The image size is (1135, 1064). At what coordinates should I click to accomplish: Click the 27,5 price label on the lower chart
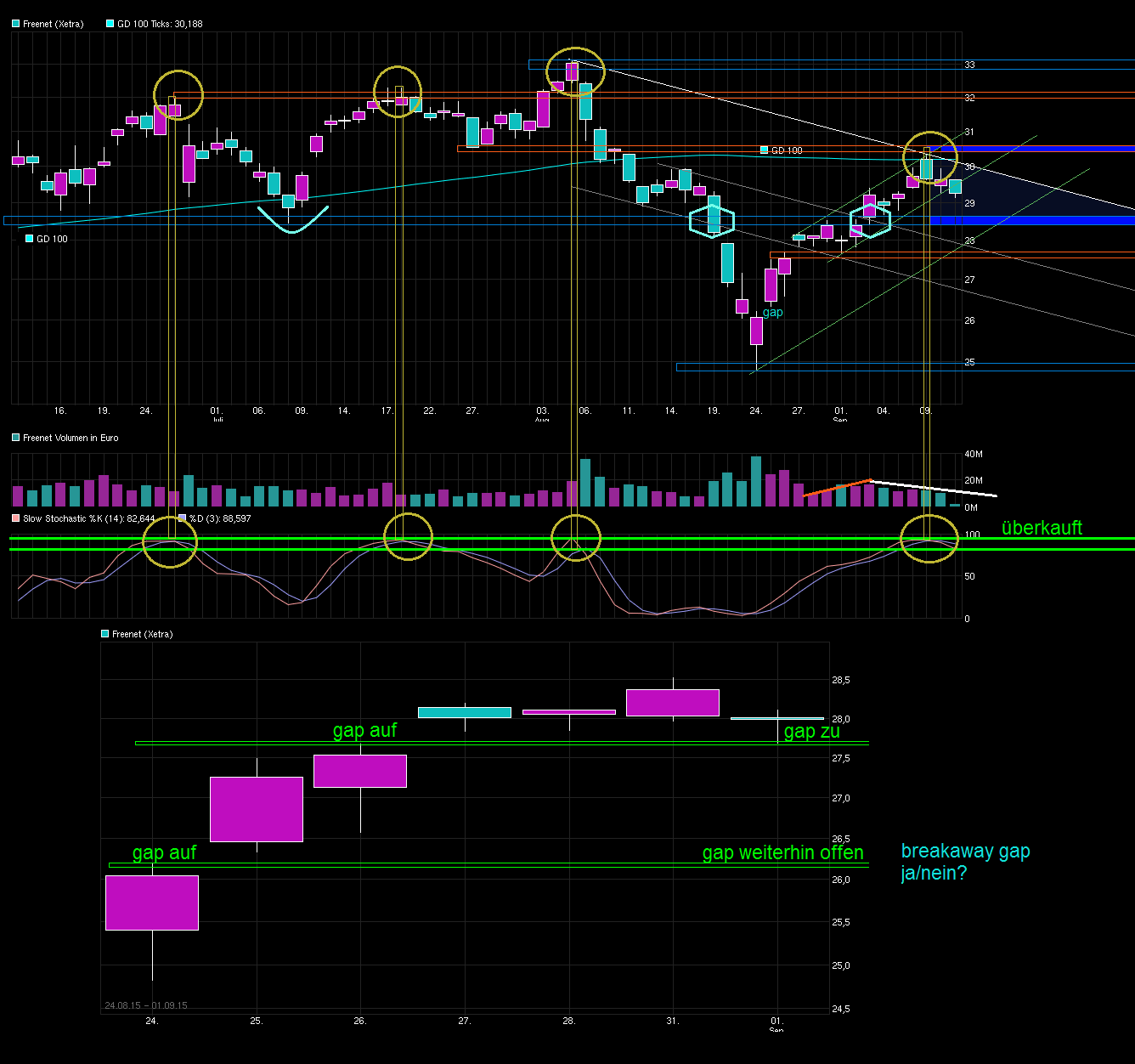[x=841, y=758]
